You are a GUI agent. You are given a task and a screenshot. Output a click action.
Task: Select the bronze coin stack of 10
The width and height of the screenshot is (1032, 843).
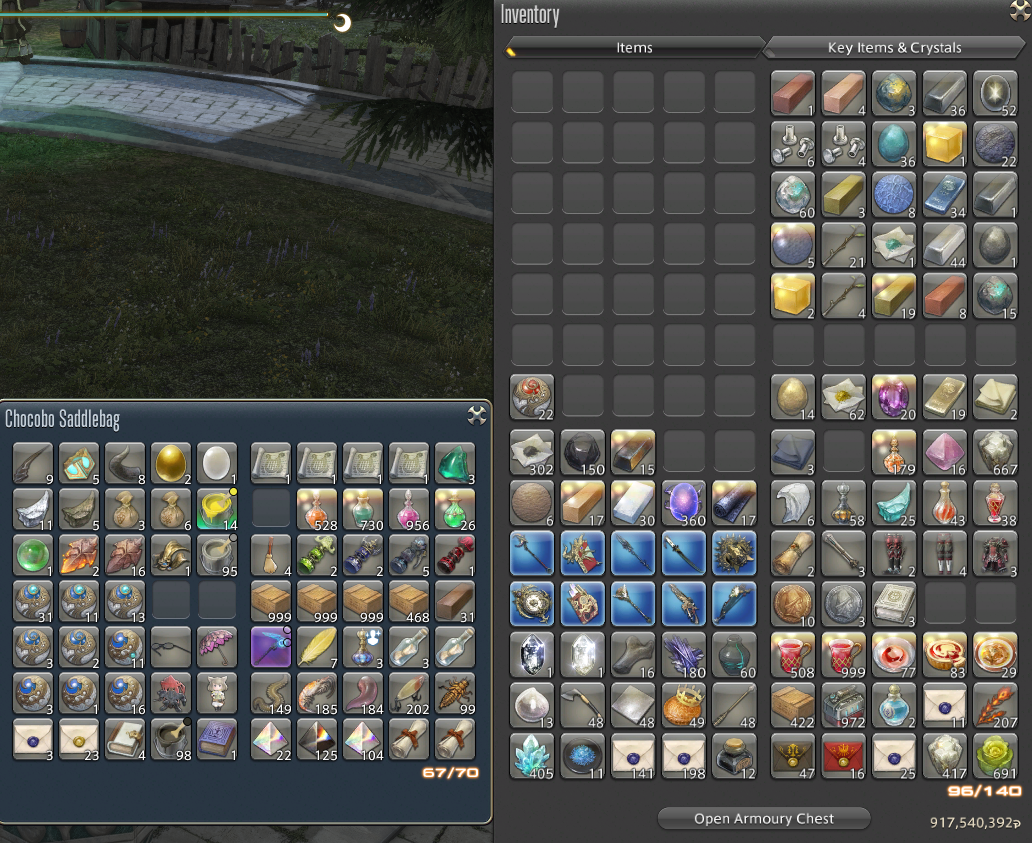coord(792,605)
